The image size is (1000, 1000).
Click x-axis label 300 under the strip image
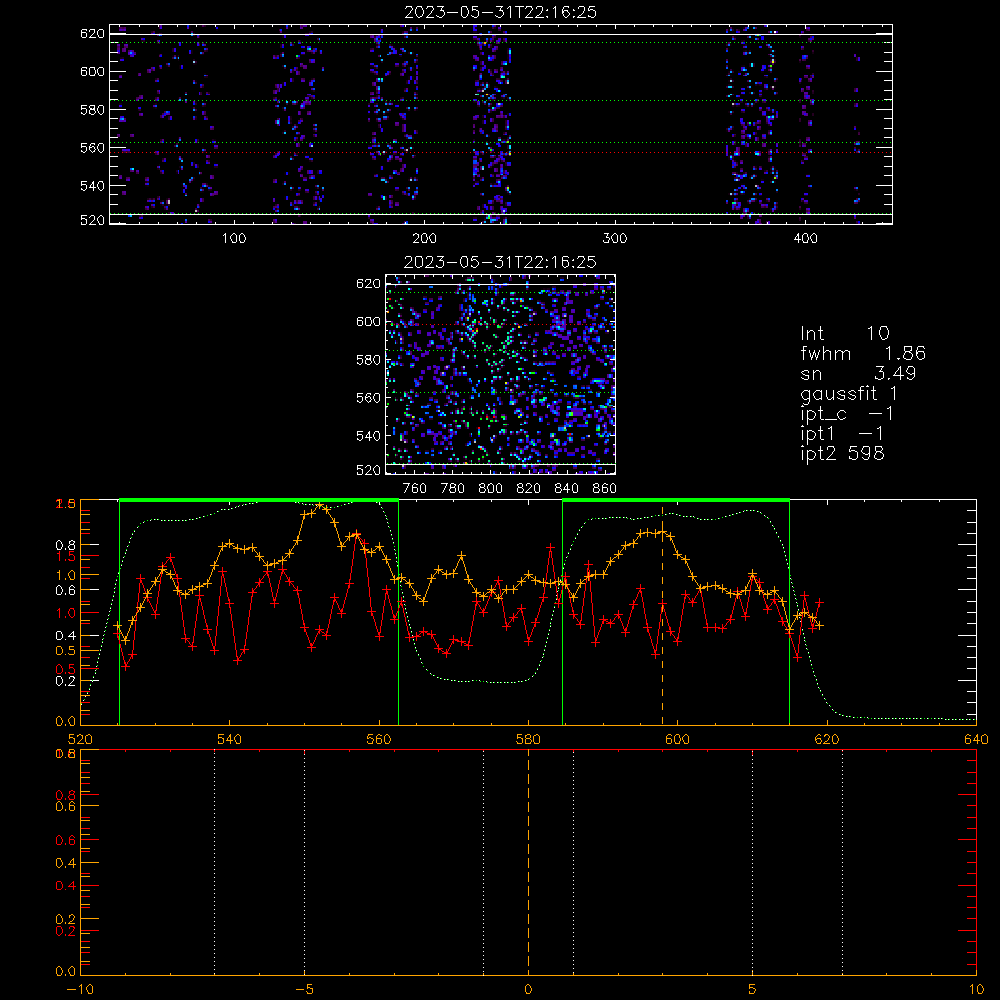coord(615,239)
